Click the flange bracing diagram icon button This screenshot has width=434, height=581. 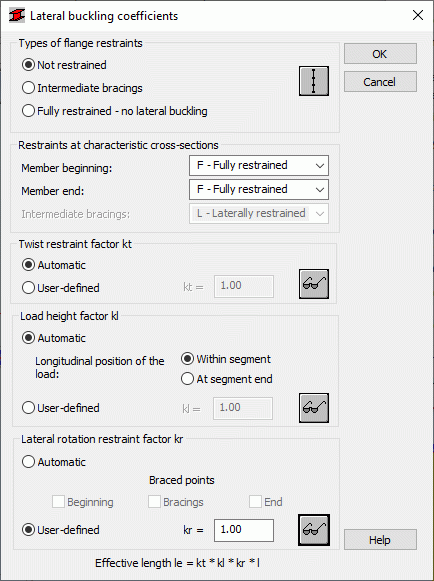314,81
